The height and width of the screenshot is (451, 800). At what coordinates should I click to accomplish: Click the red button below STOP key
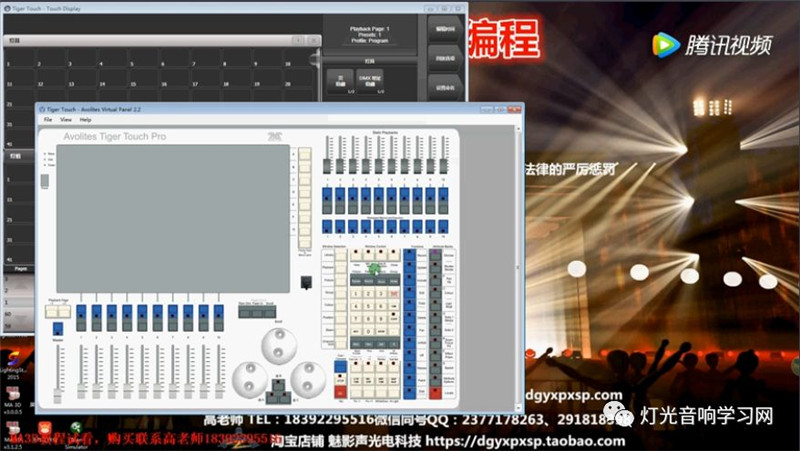340,392
